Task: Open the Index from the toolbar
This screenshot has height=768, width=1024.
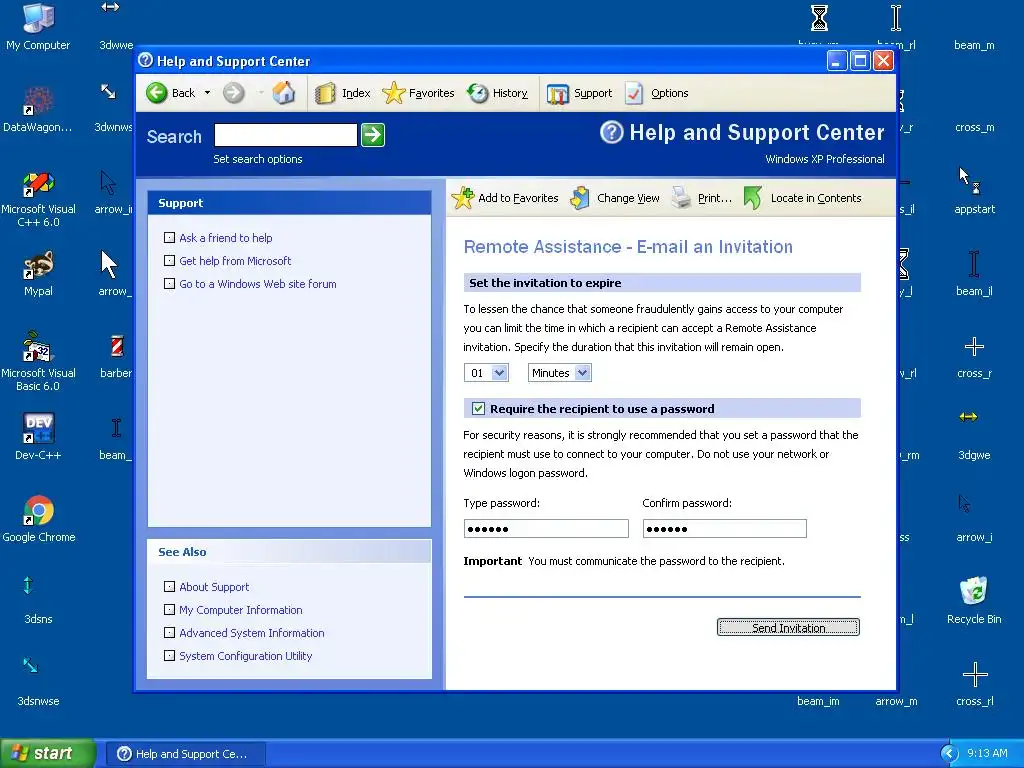Action: (x=343, y=93)
